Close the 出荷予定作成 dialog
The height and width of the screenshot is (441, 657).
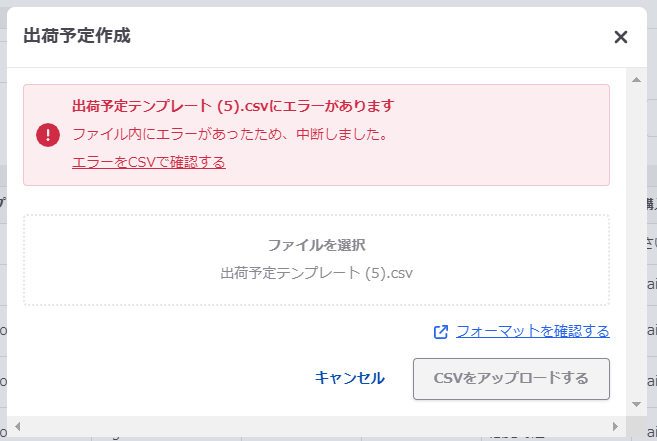coord(620,37)
